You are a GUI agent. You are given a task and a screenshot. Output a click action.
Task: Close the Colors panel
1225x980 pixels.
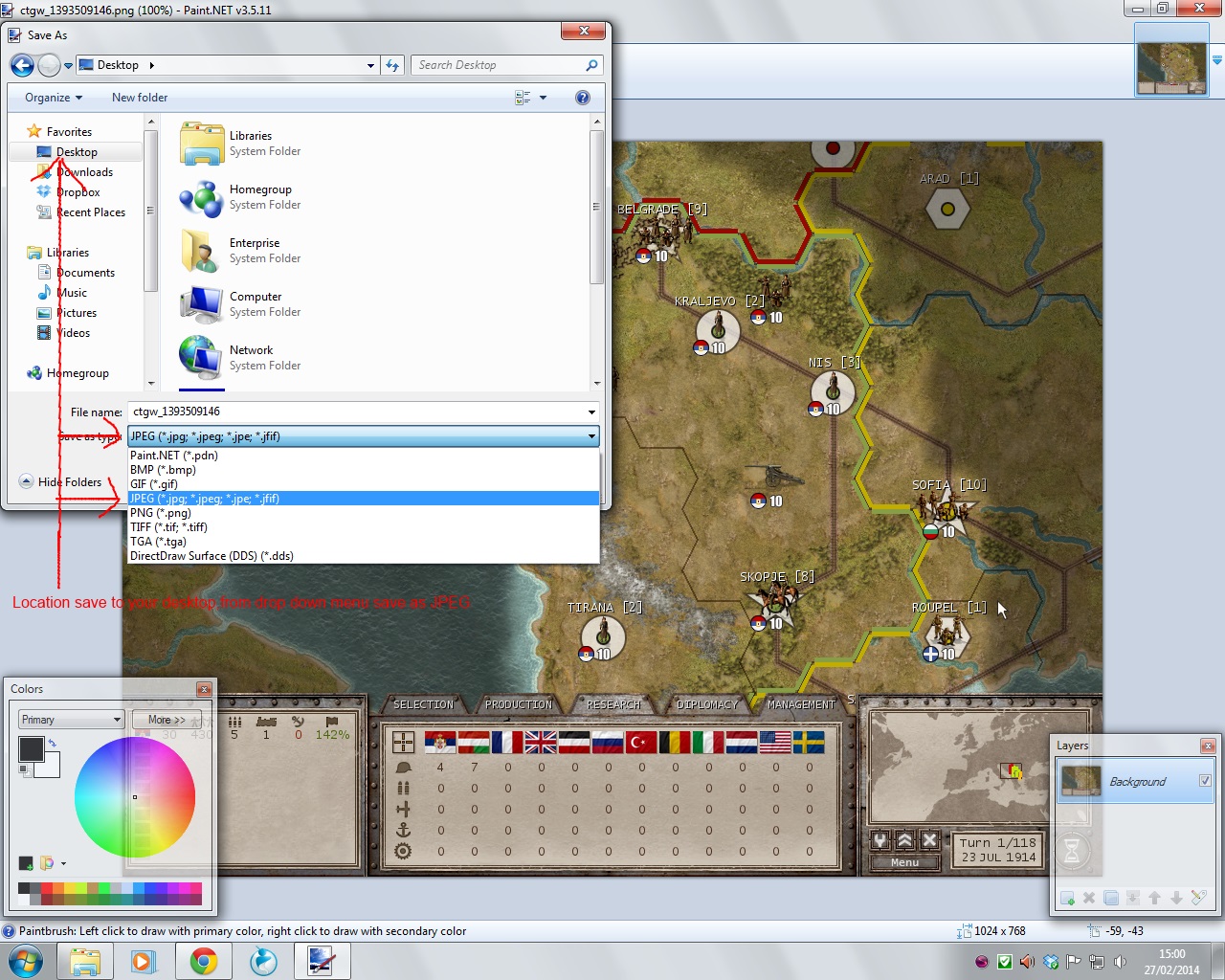point(204,689)
